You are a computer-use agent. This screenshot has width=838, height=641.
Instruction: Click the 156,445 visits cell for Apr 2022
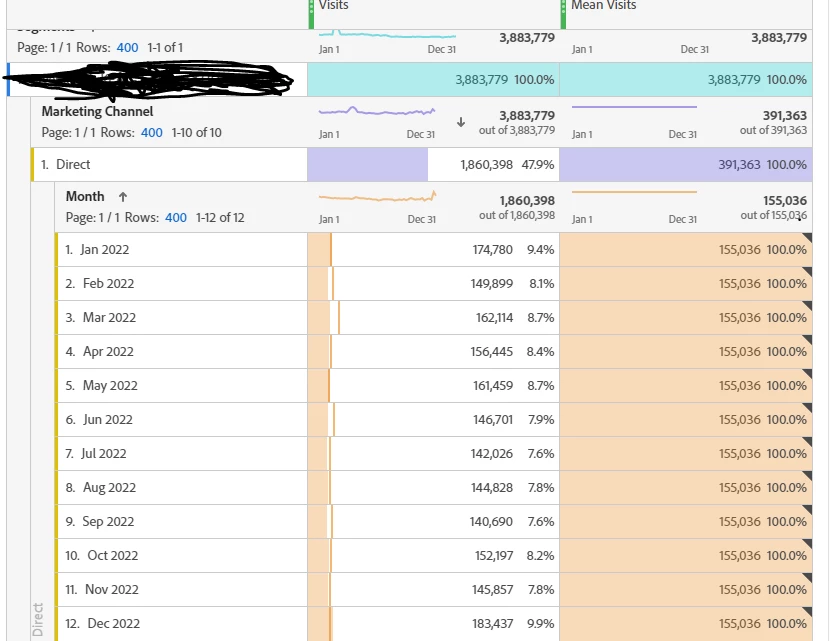click(433, 351)
